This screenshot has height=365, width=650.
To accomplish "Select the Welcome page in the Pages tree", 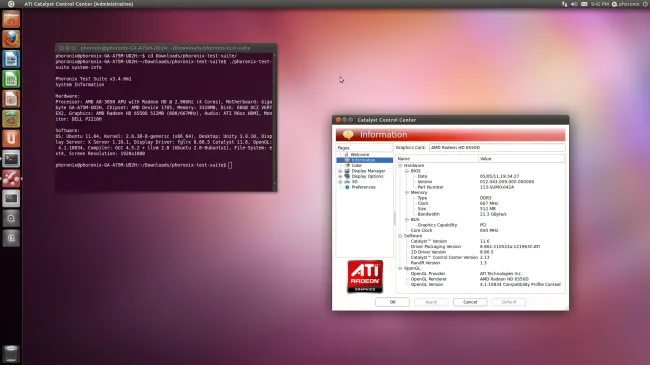I will (x=360, y=154).
